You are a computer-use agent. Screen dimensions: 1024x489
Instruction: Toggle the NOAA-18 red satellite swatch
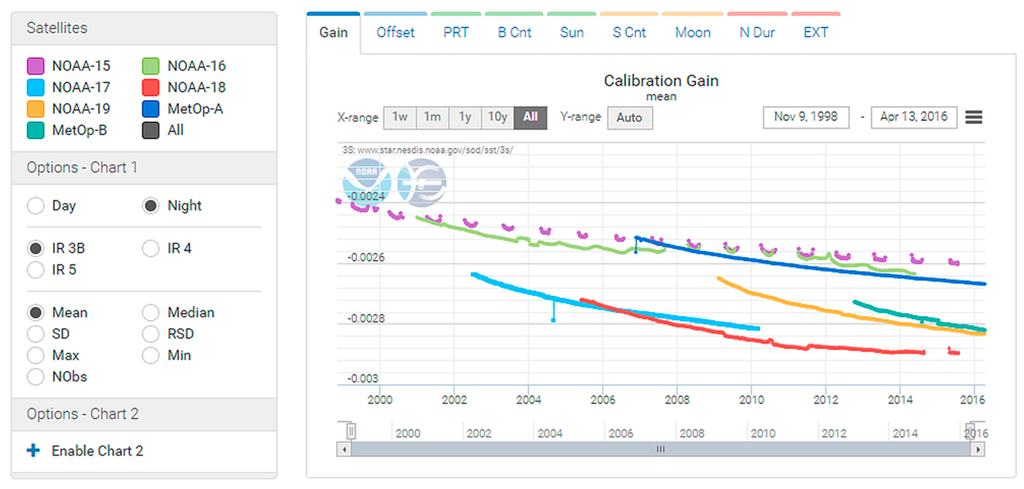point(151,87)
